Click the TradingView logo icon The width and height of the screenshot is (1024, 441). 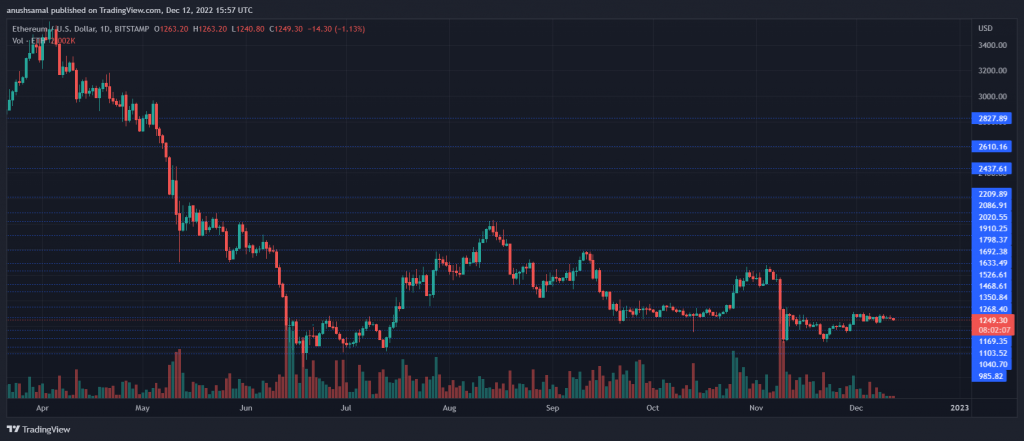tap(15, 430)
